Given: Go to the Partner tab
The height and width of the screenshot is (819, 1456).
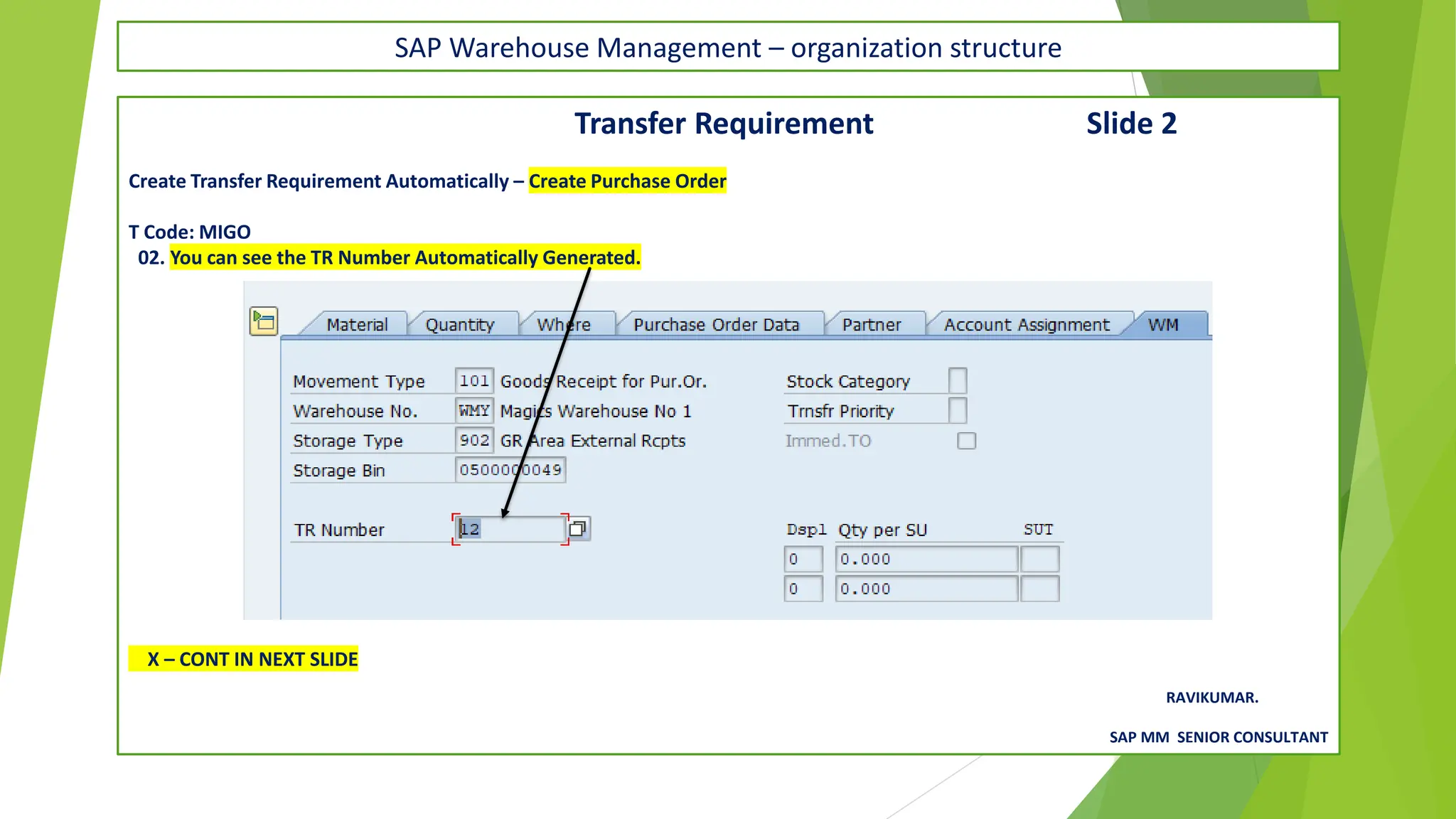Looking at the screenshot, I should (872, 325).
